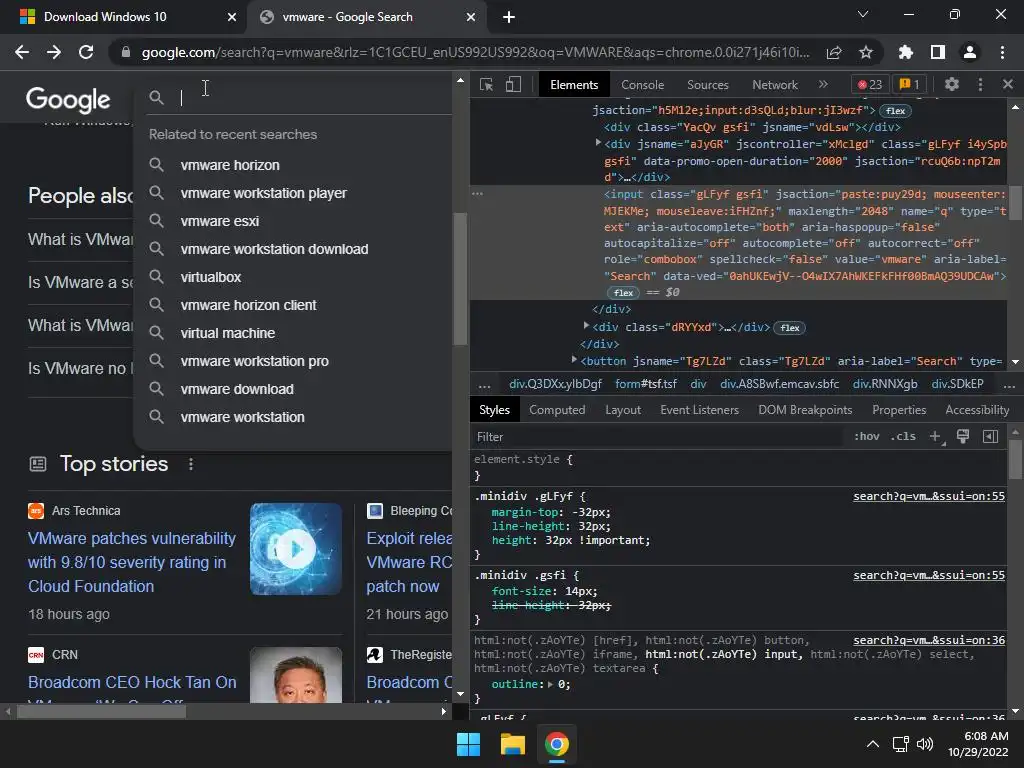This screenshot has height=768, width=1024.
Task: Open the Event Listeners tab
Action: click(699, 410)
